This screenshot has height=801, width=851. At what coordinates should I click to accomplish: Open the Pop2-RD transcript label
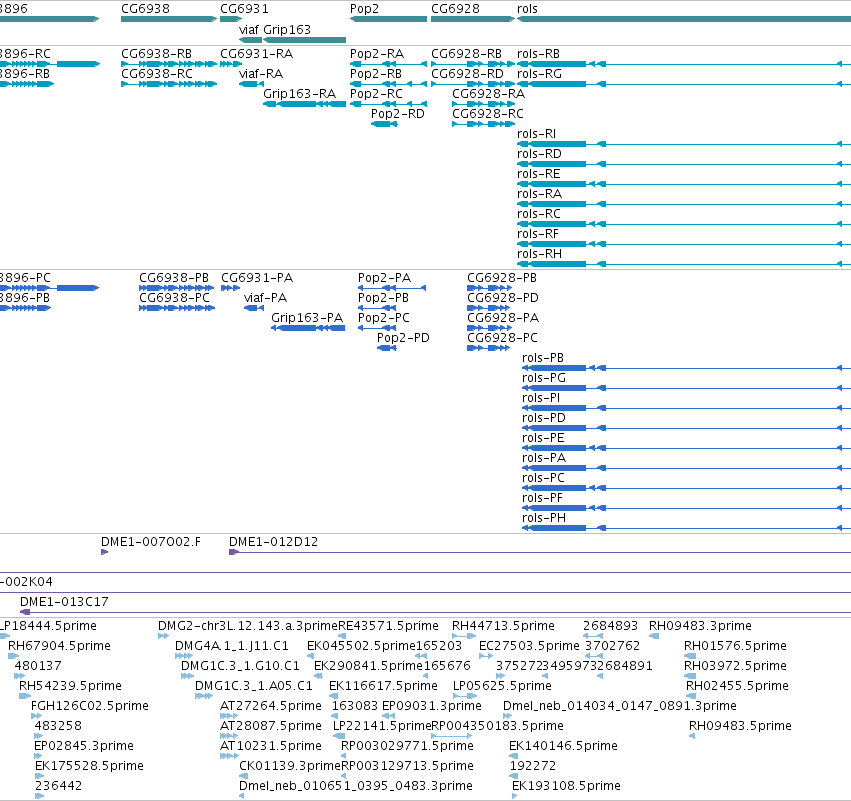point(398,114)
